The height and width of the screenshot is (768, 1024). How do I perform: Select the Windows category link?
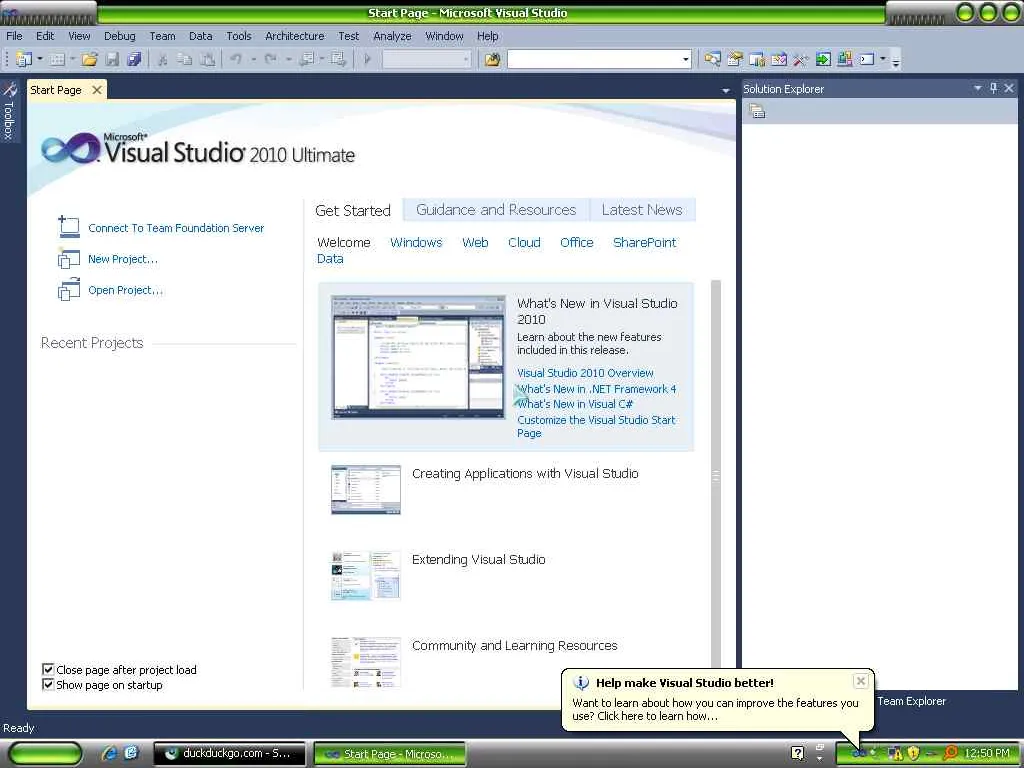[x=416, y=242]
